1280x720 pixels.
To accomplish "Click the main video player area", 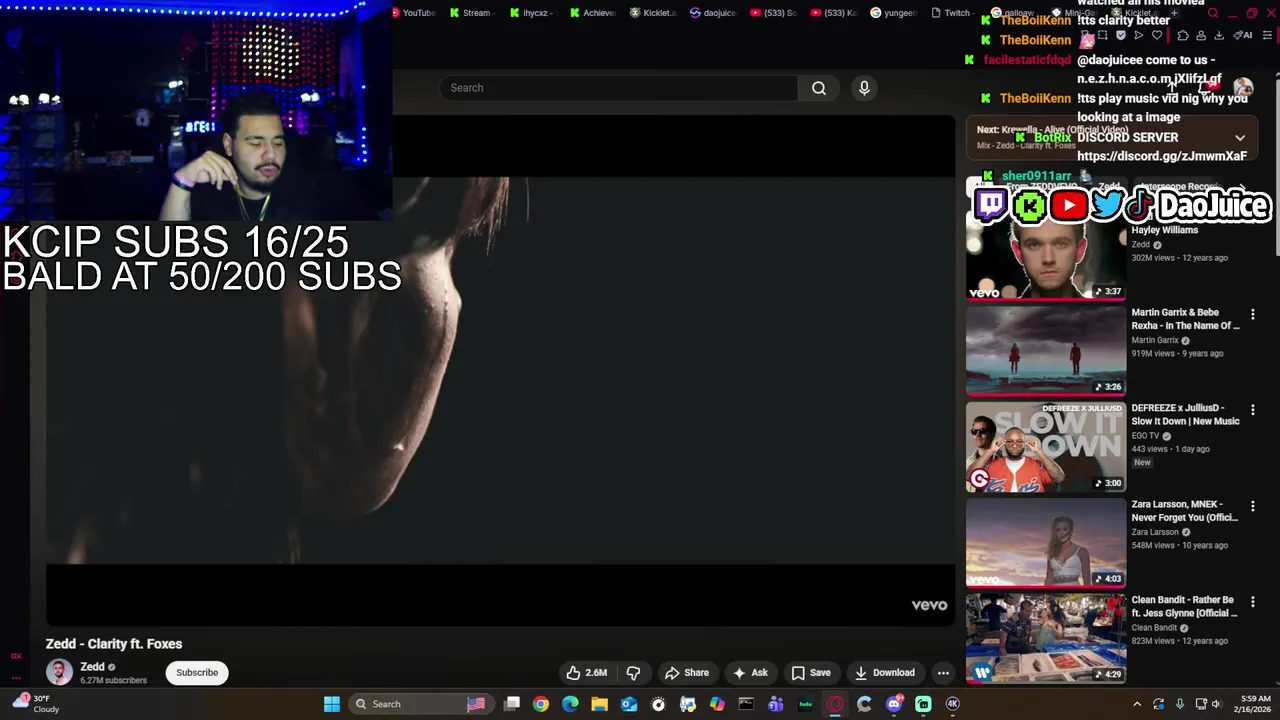I will (x=500, y=370).
